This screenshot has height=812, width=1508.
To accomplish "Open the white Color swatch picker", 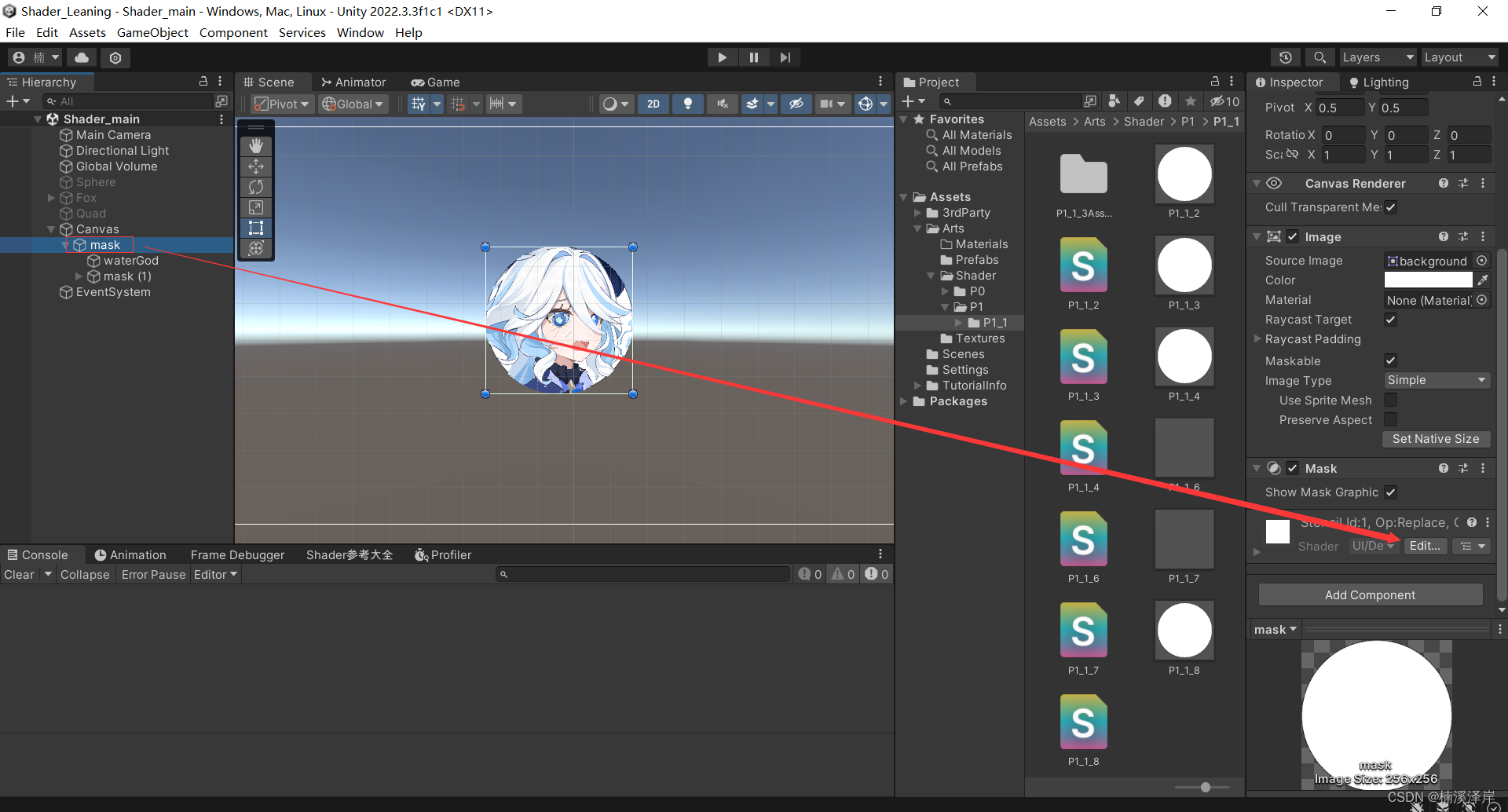I will pos(1428,280).
